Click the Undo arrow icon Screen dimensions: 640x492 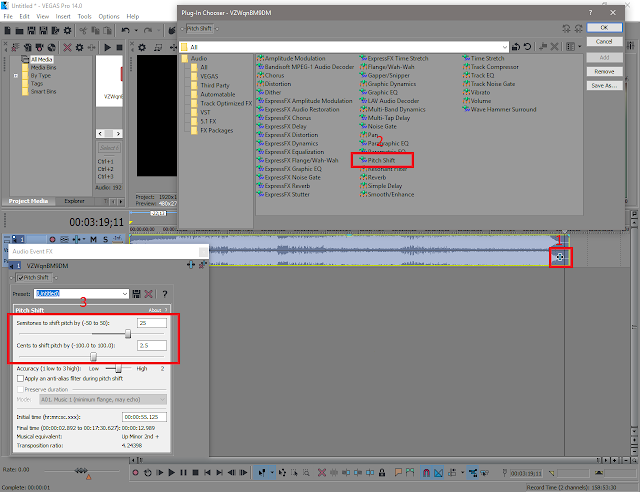125,31
